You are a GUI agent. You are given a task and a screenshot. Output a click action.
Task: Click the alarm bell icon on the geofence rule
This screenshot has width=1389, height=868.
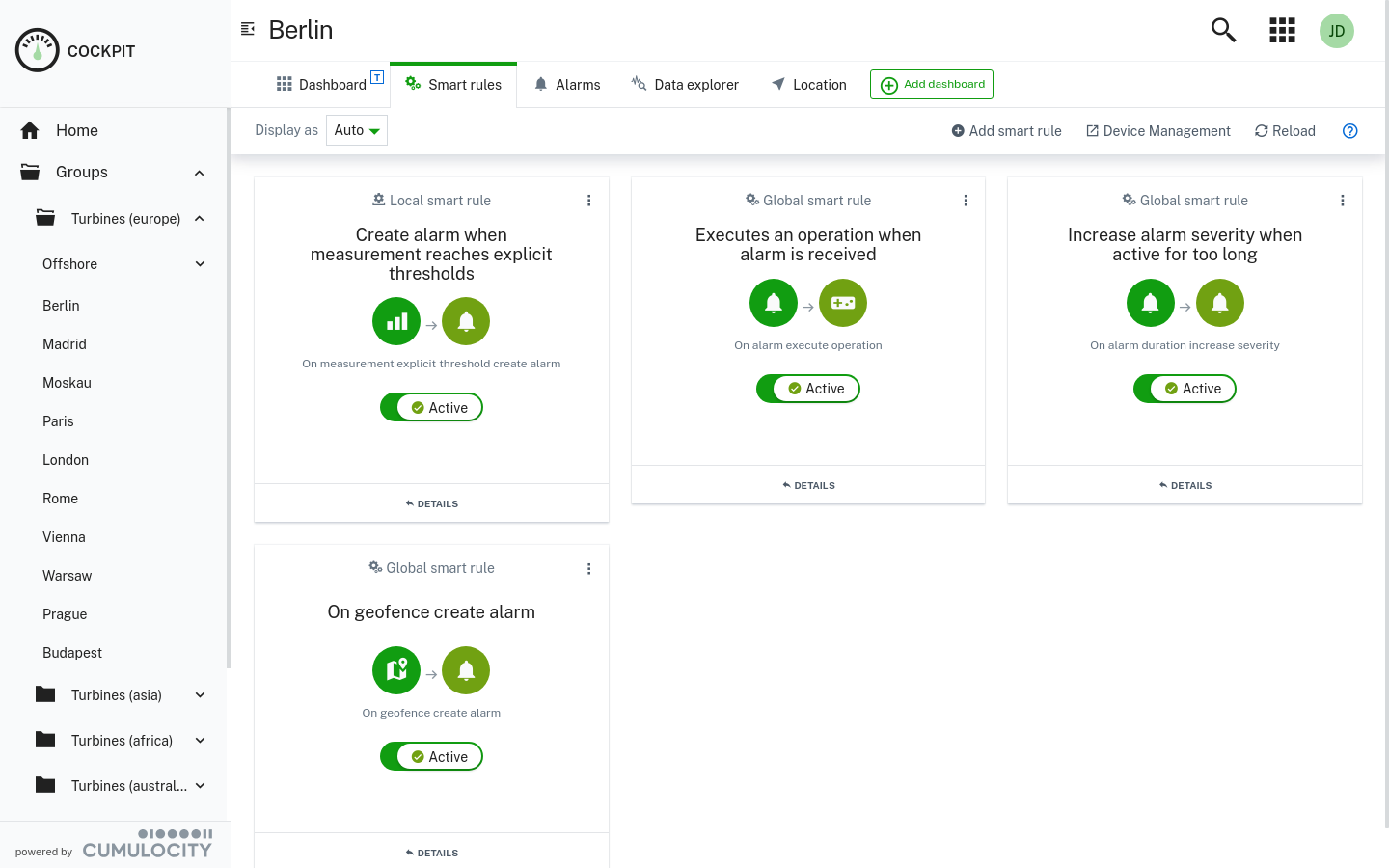point(466,669)
